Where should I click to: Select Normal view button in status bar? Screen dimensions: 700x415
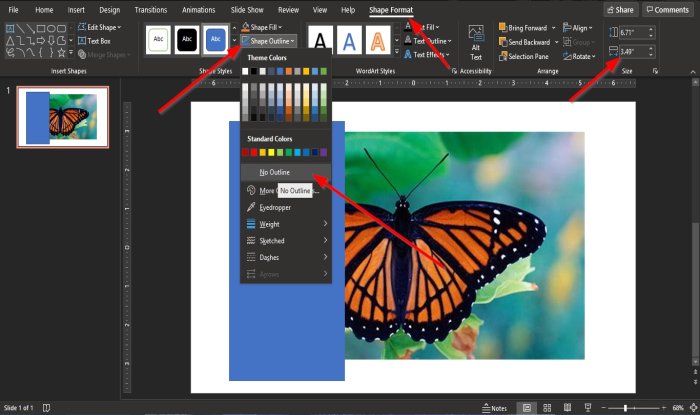point(527,408)
